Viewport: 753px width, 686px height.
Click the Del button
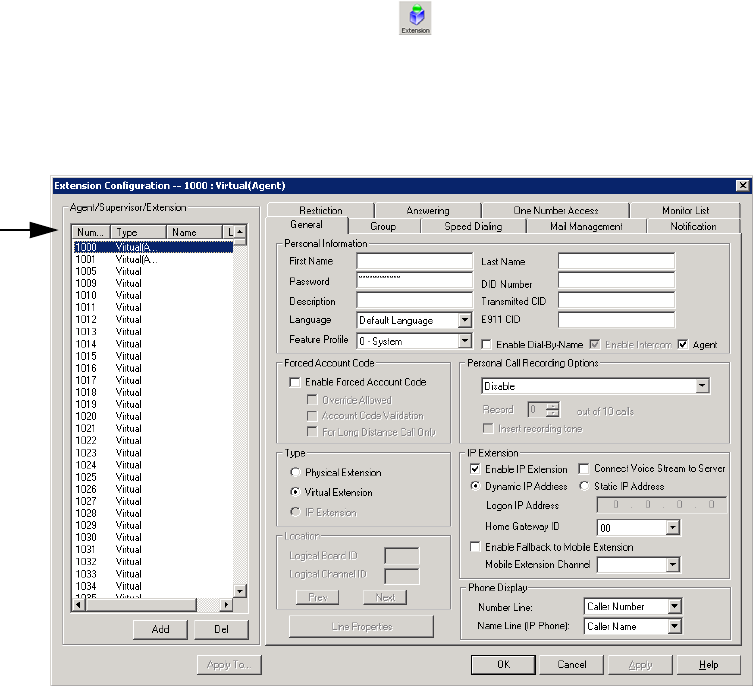click(221, 629)
